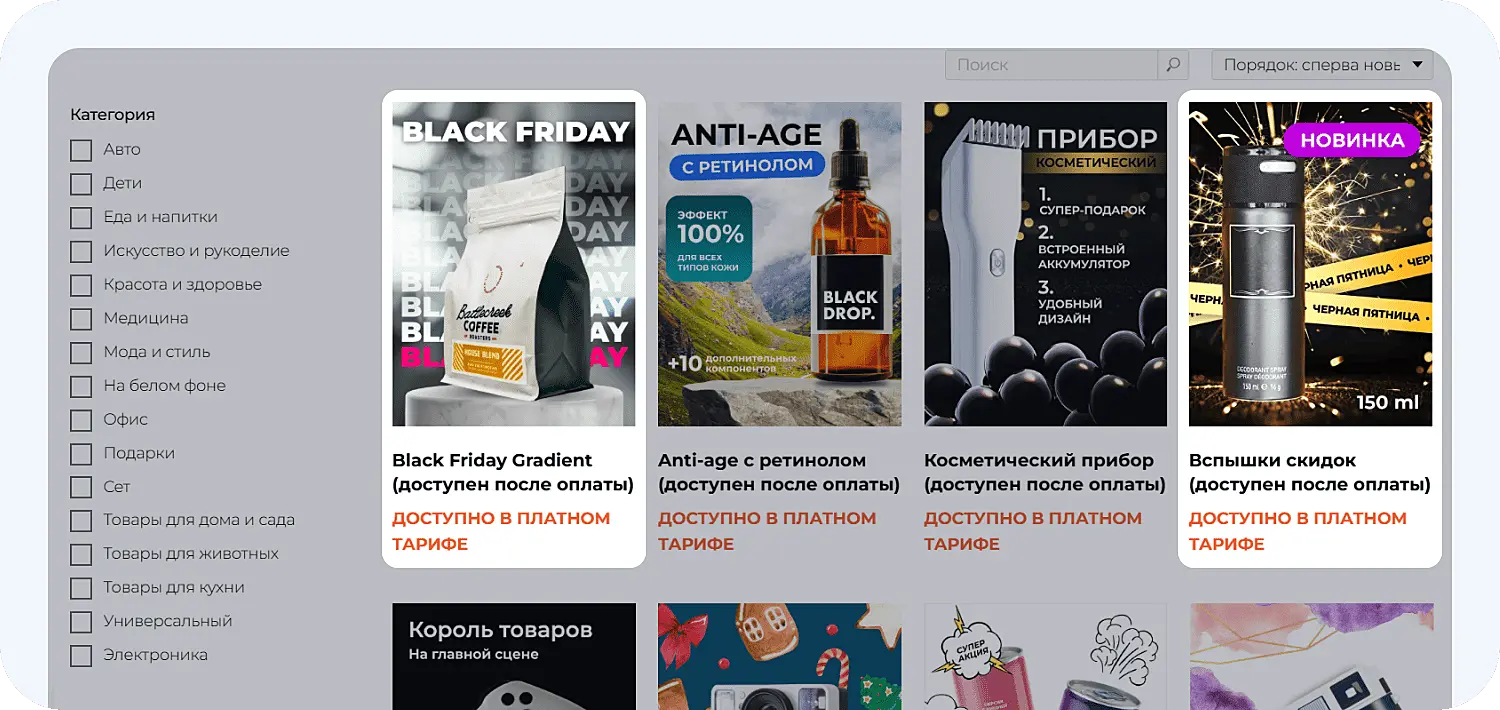
Task: Open the Супер акция cans template thumbnail
Action: 1045,656
